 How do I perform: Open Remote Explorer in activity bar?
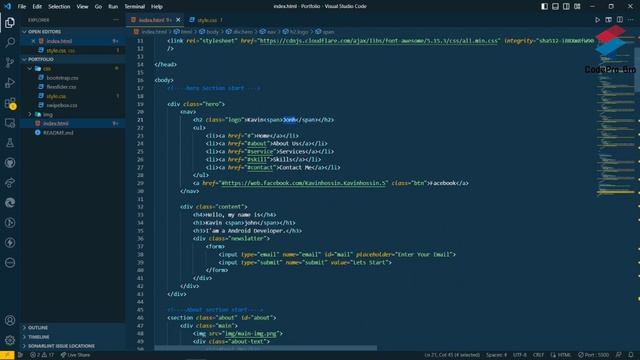coord(10,123)
